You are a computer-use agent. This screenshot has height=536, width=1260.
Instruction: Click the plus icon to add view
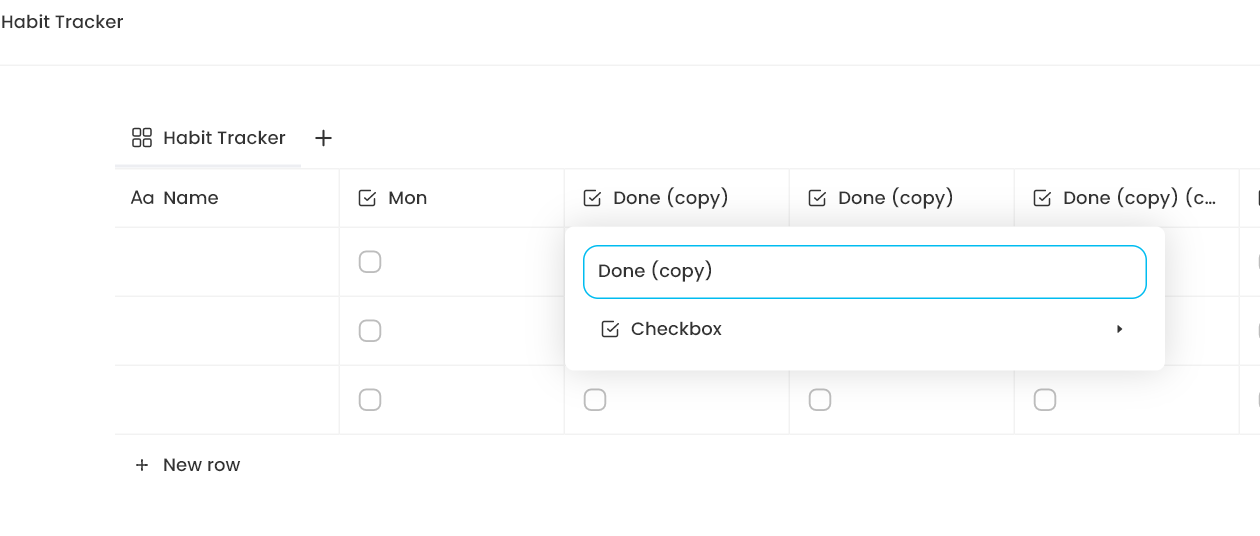(x=323, y=138)
